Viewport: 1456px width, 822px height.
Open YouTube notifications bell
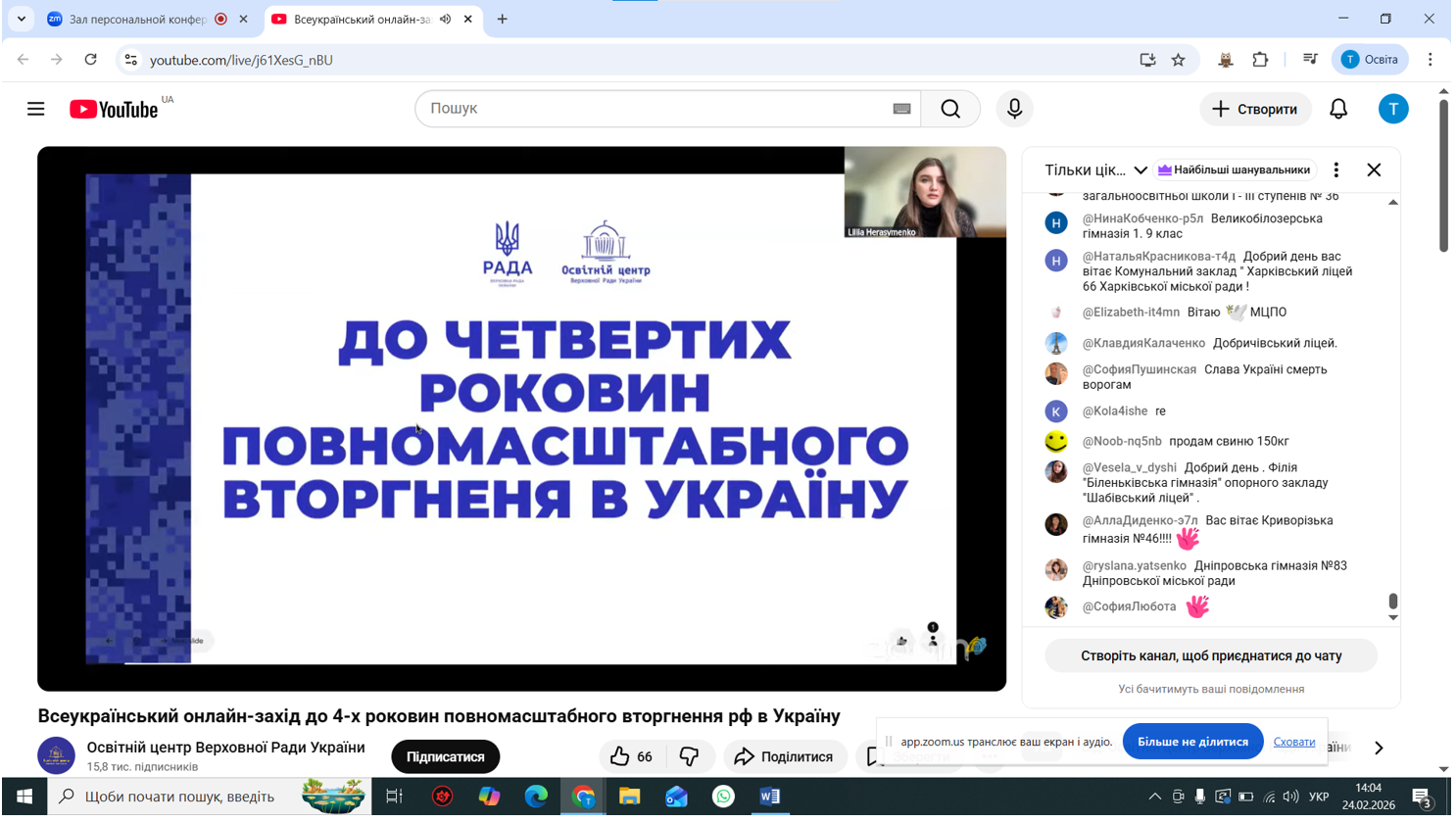click(1337, 109)
